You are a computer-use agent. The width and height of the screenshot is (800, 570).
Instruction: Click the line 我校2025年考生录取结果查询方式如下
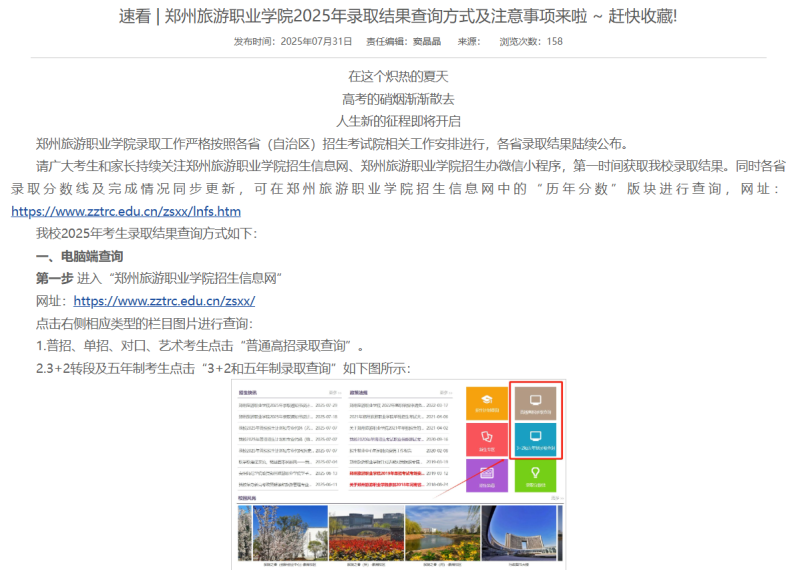[x=146, y=234]
